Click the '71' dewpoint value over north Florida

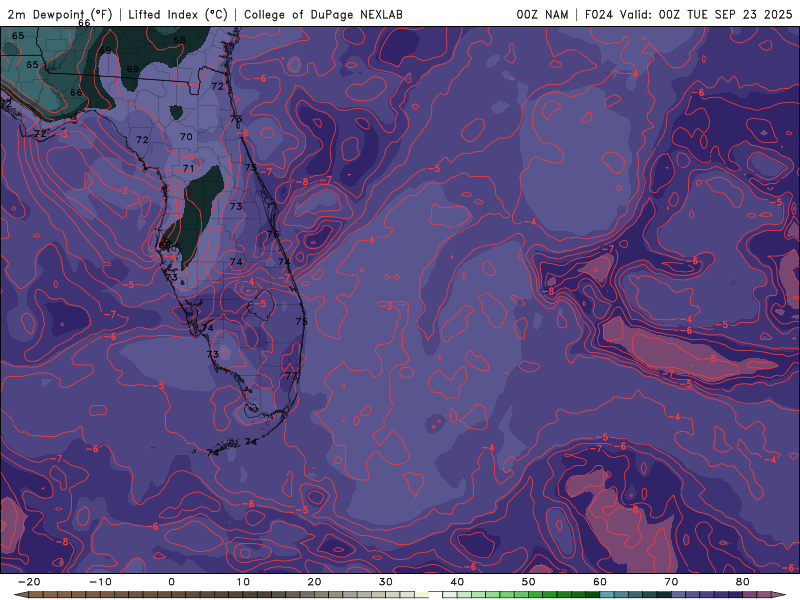coord(188,168)
